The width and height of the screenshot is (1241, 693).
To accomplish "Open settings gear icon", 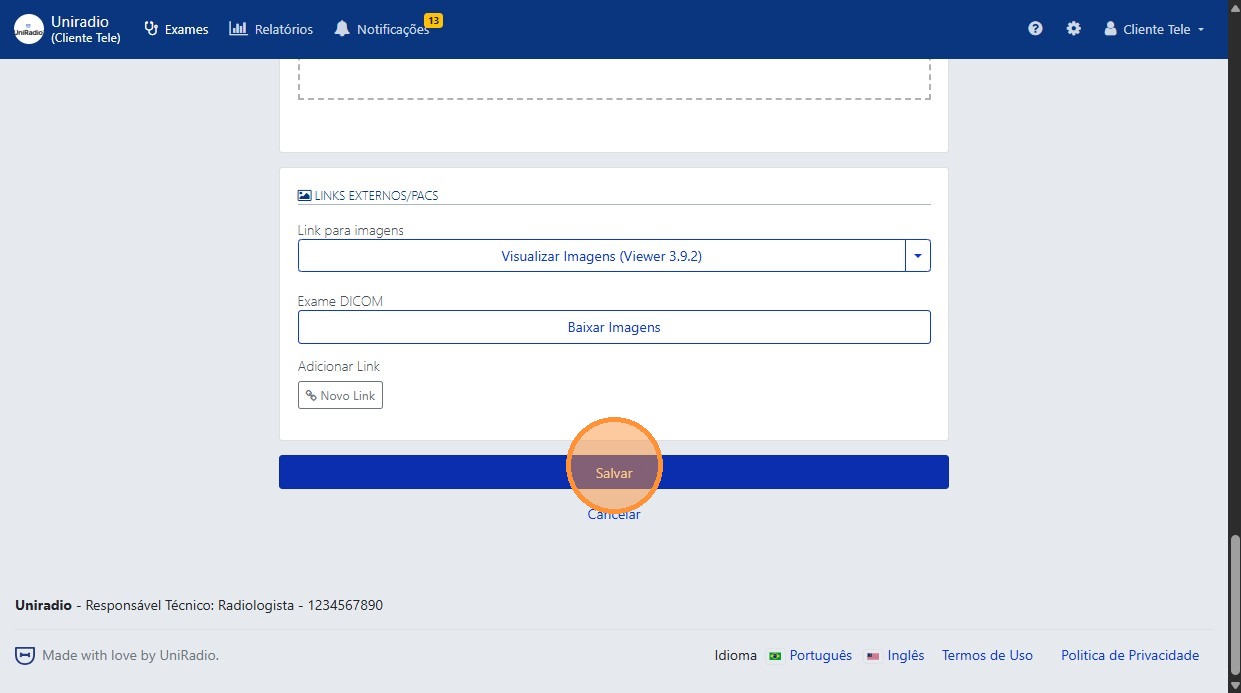I will [1073, 29].
